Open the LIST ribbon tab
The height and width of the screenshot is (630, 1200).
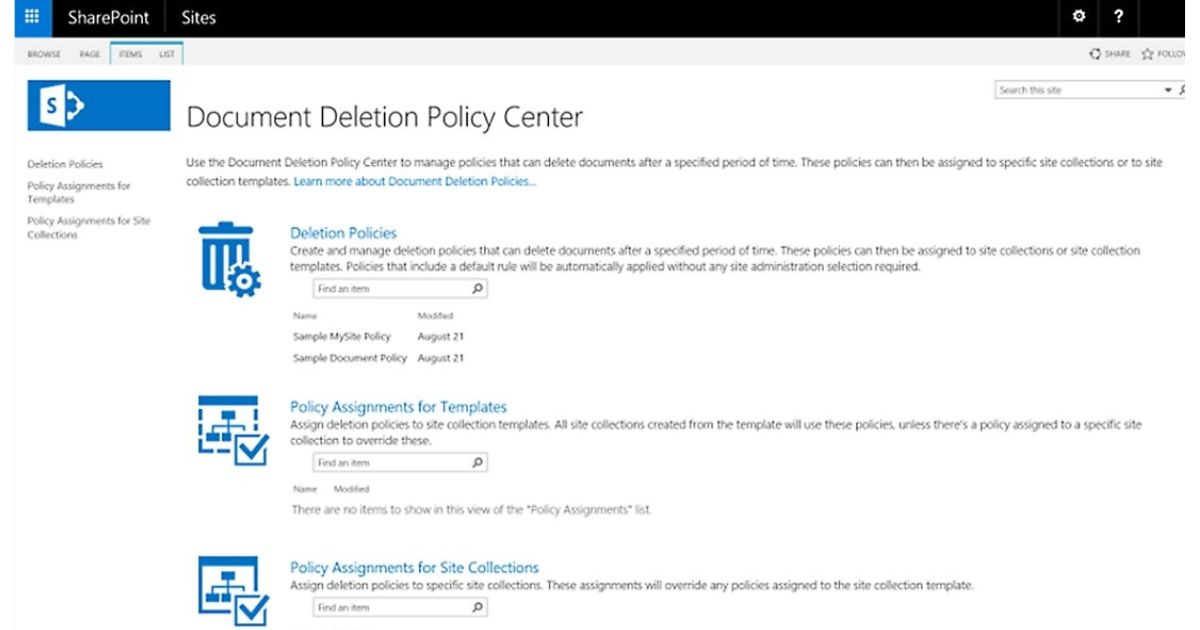click(x=166, y=54)
